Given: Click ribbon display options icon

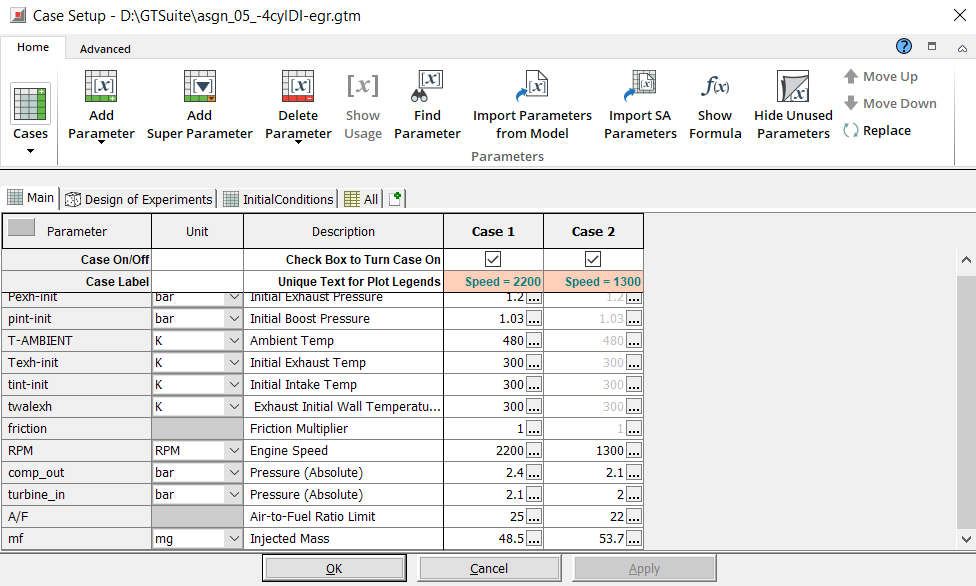Looking at the screenshot, I should coord(932,46).
